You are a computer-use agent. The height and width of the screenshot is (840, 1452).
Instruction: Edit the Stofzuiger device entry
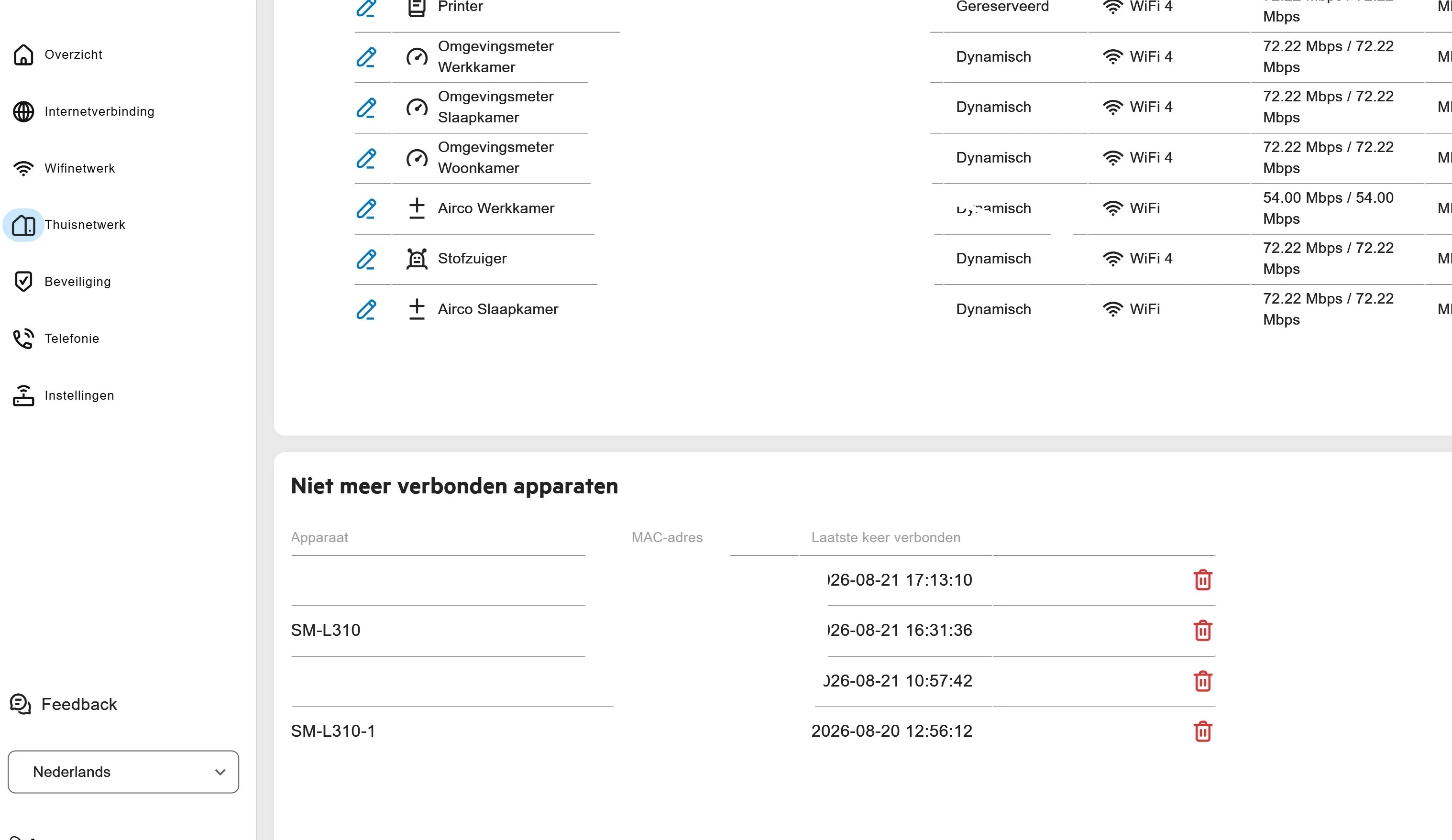366,259
